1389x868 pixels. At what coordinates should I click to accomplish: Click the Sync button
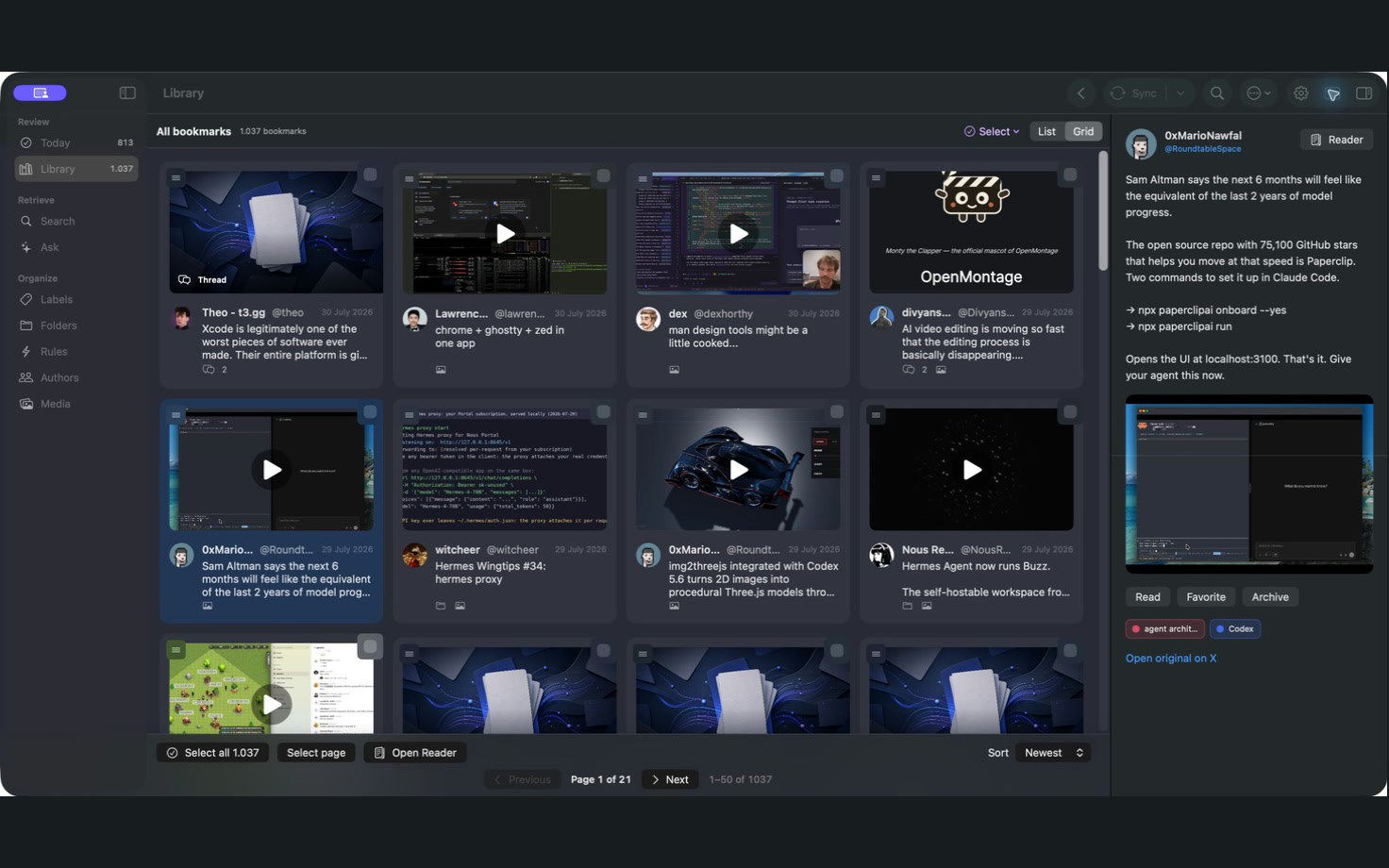tap(1134, 93)
